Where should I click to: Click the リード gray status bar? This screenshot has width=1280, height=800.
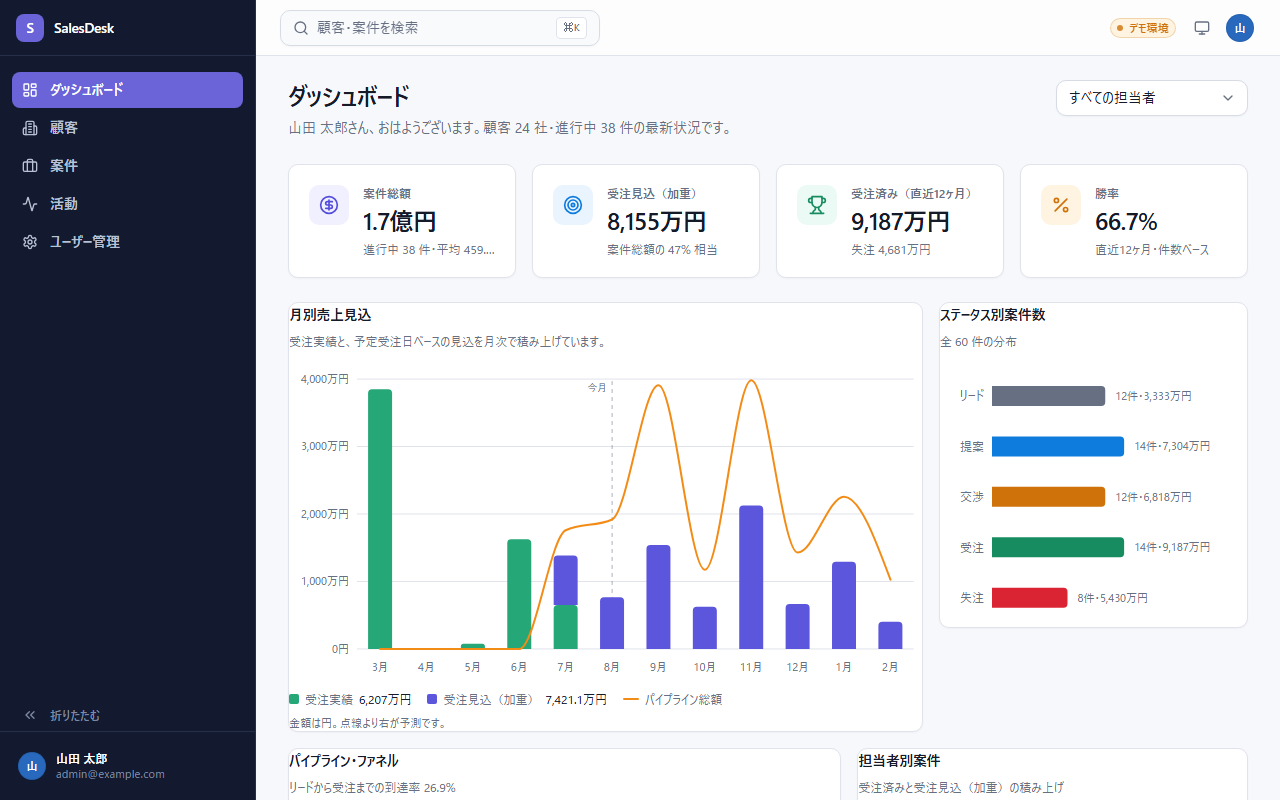[x=1048, y=396]
